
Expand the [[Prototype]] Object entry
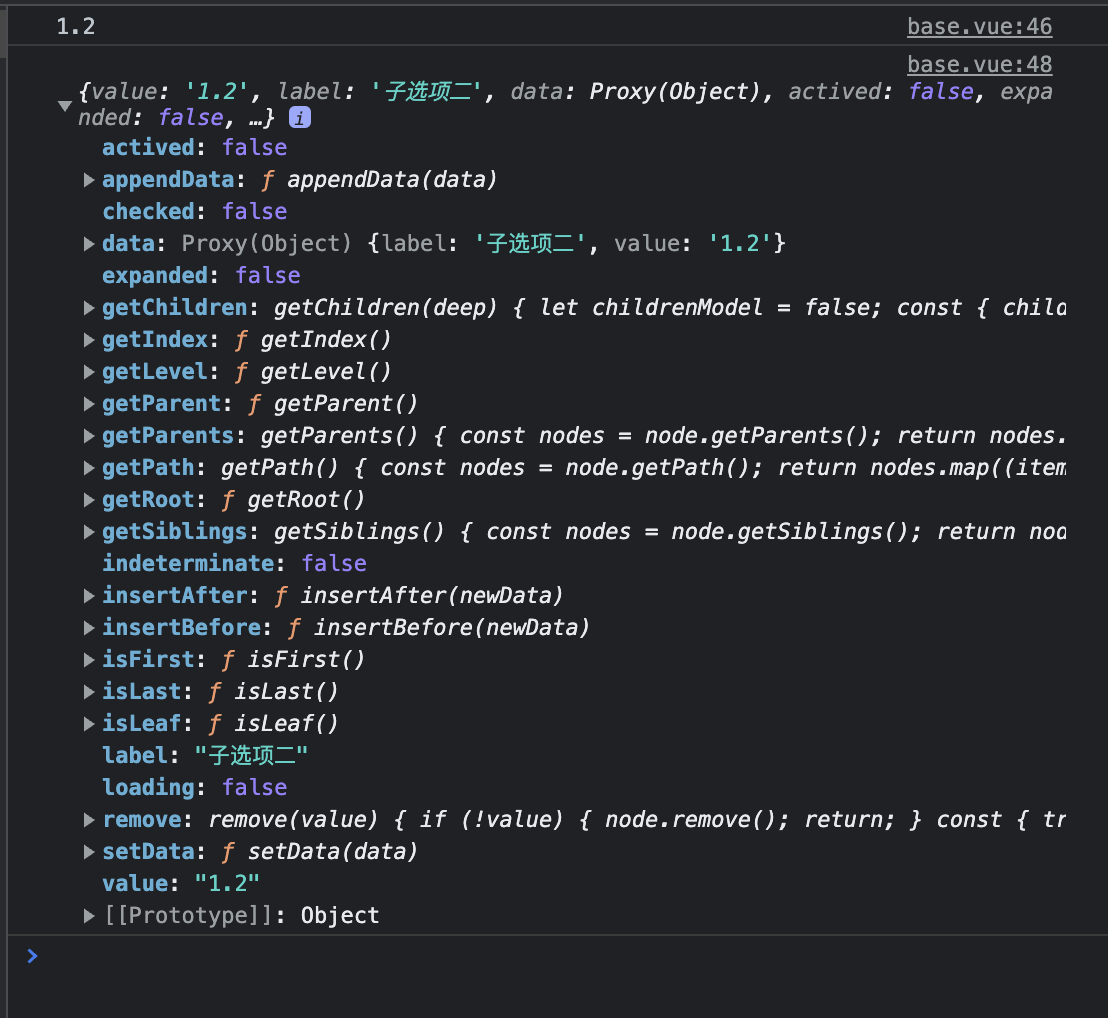point(87,915)
